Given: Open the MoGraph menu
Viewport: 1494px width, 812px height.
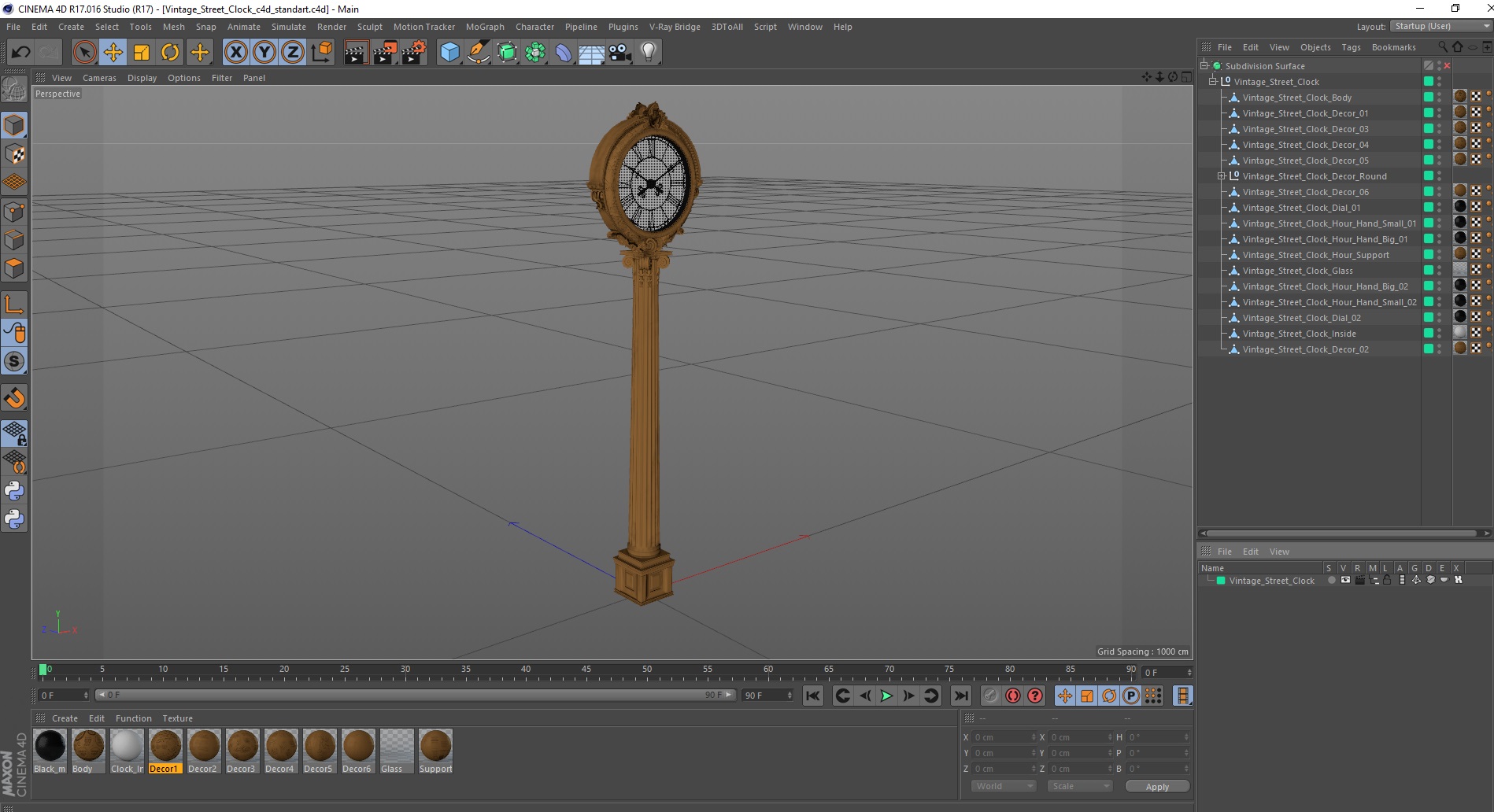Looking at the screenshot, I should pos(485,27).
